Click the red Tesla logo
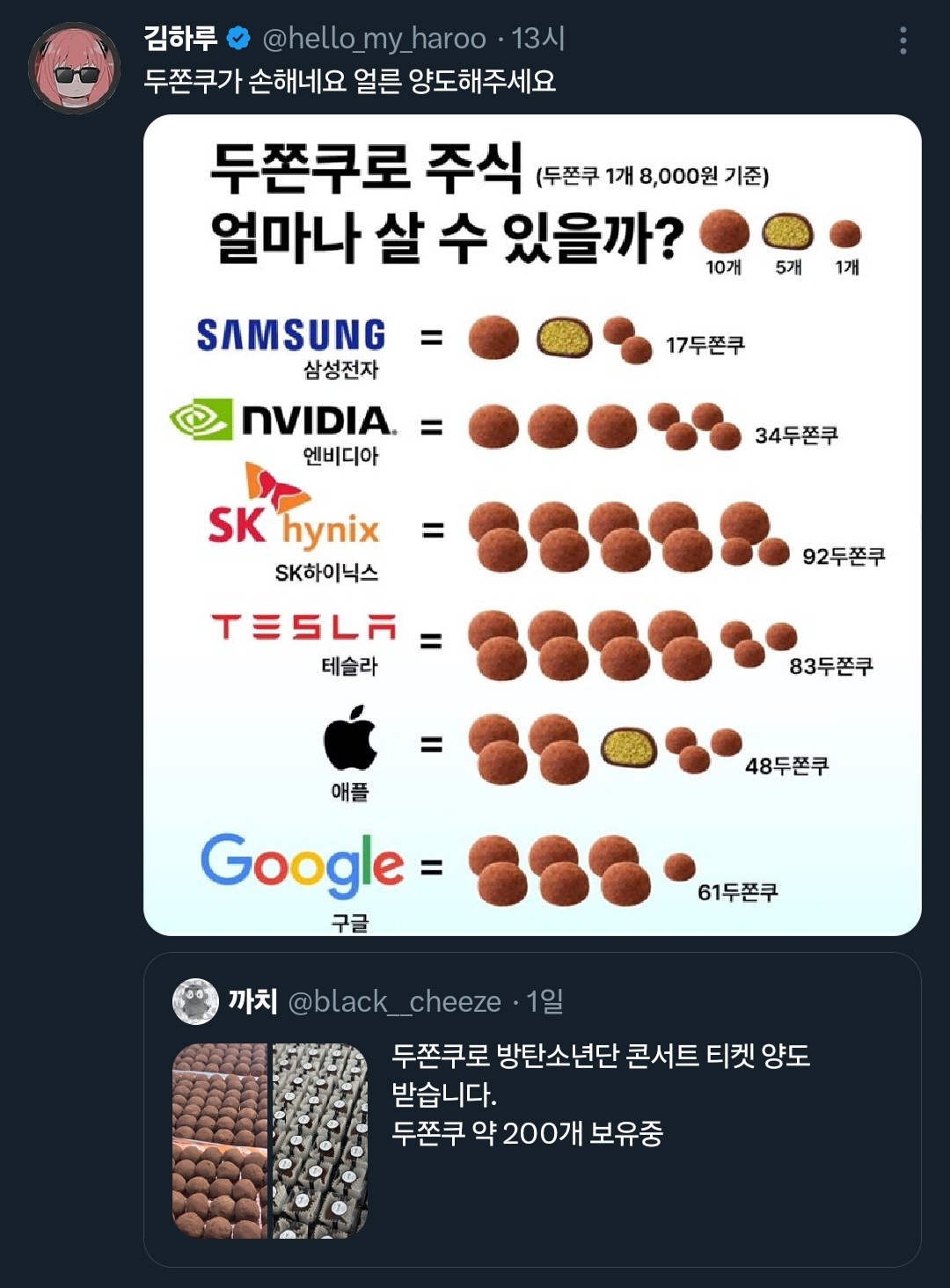The width and height of the screenshot is (950, 1288). (x=304, y=626)
